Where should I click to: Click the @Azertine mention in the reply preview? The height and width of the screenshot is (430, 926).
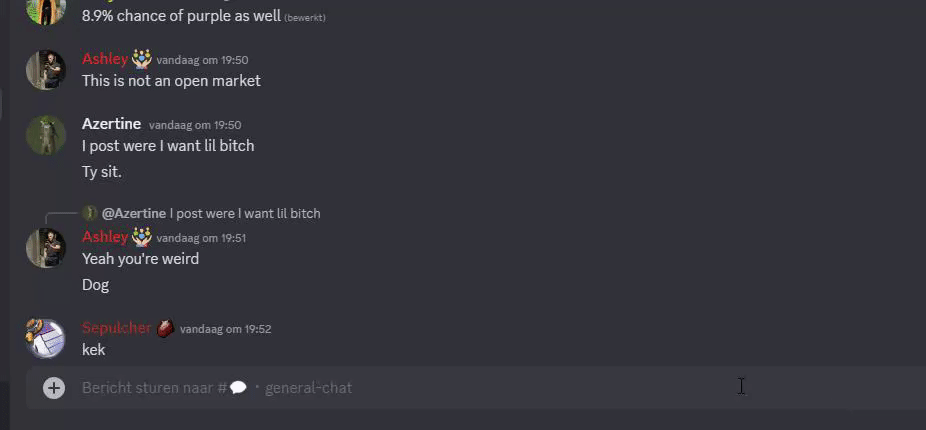coord(134,213)
